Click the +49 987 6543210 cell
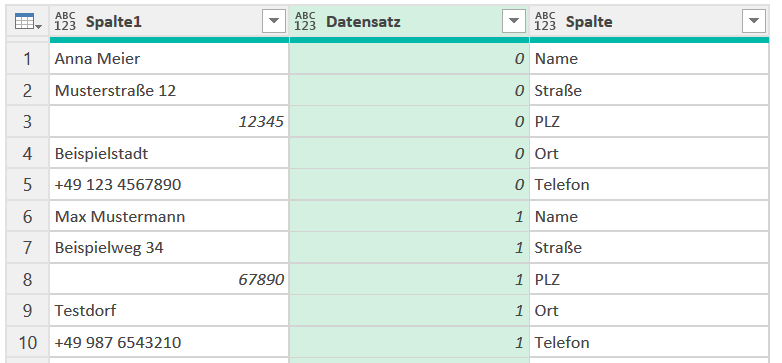 coord(169,343)
